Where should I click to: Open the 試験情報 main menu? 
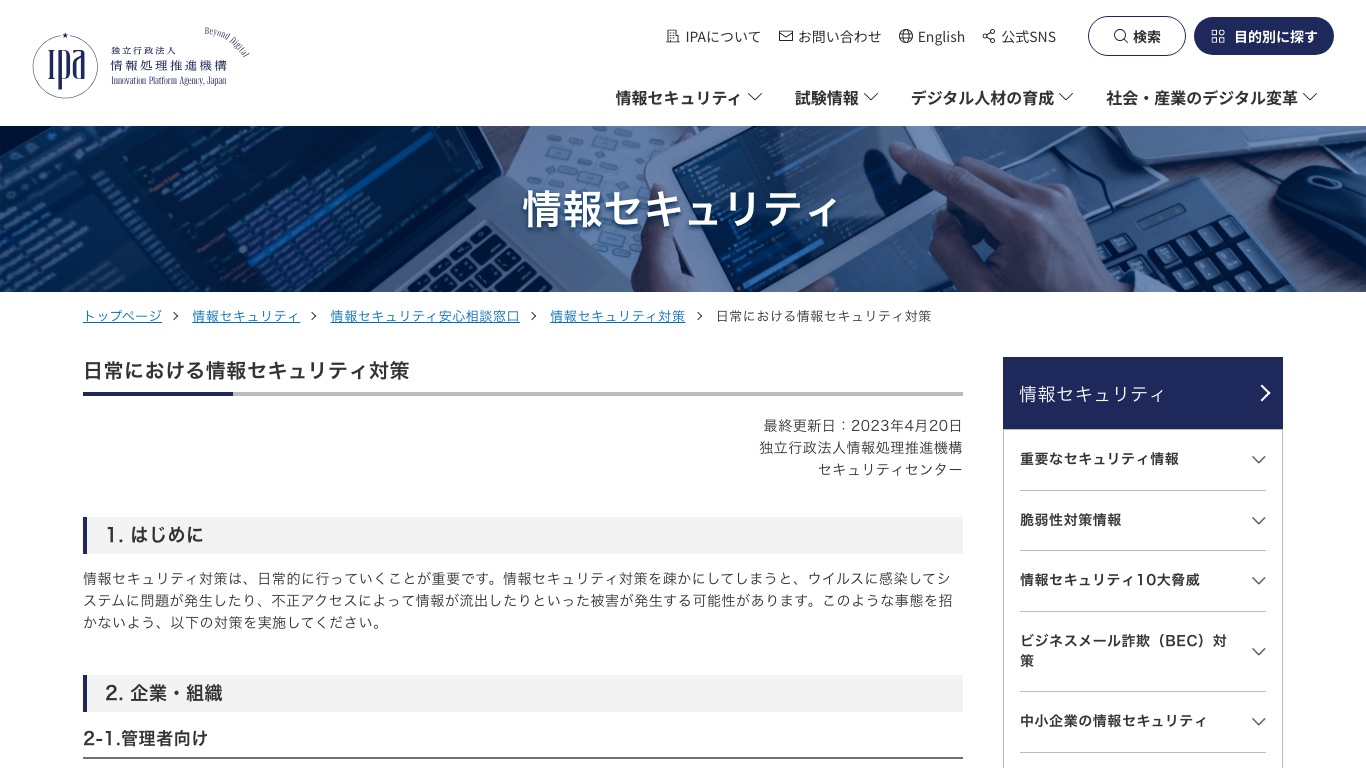(x=837, y=97)
